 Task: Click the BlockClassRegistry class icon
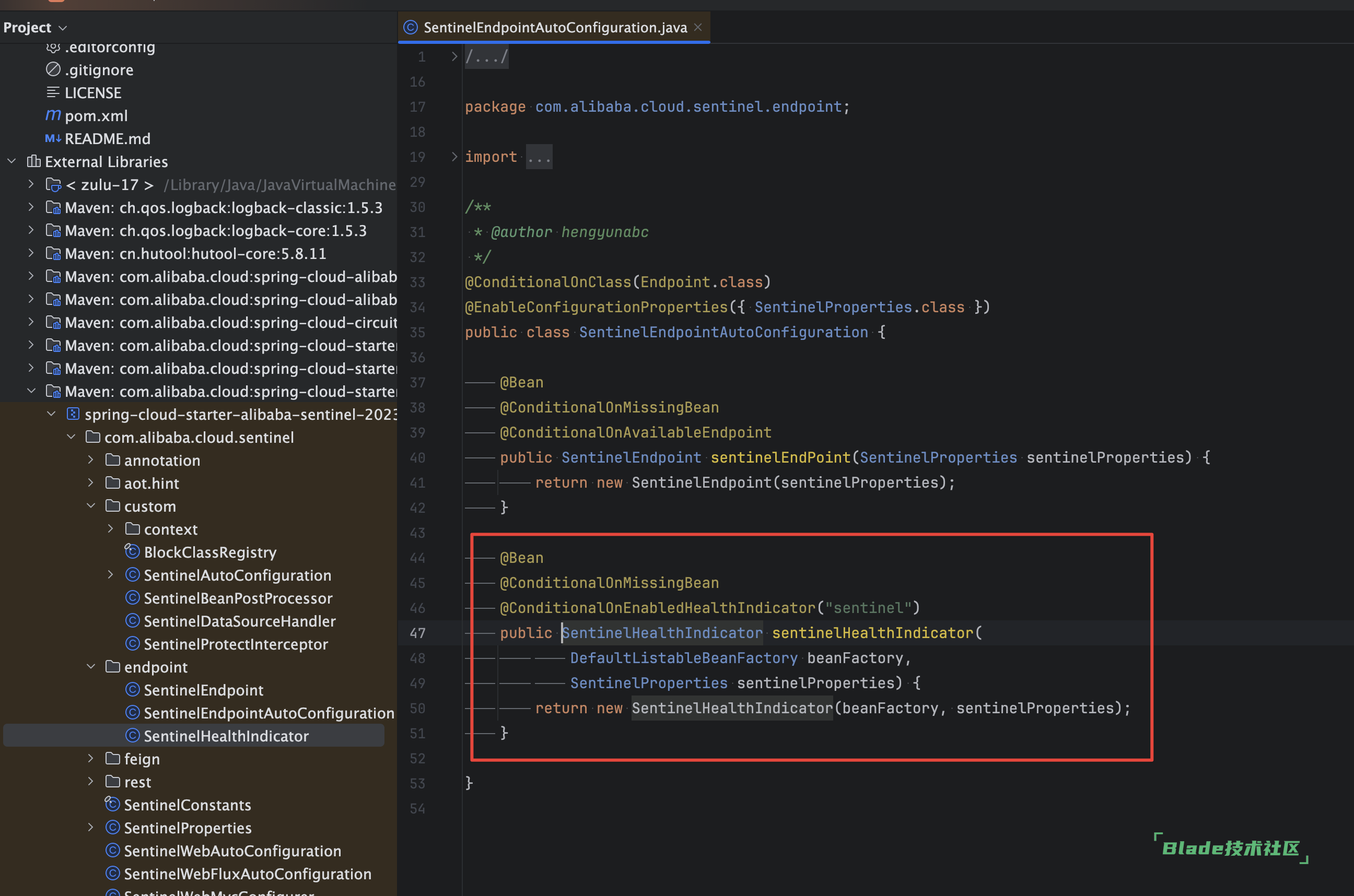pos(132,551)
